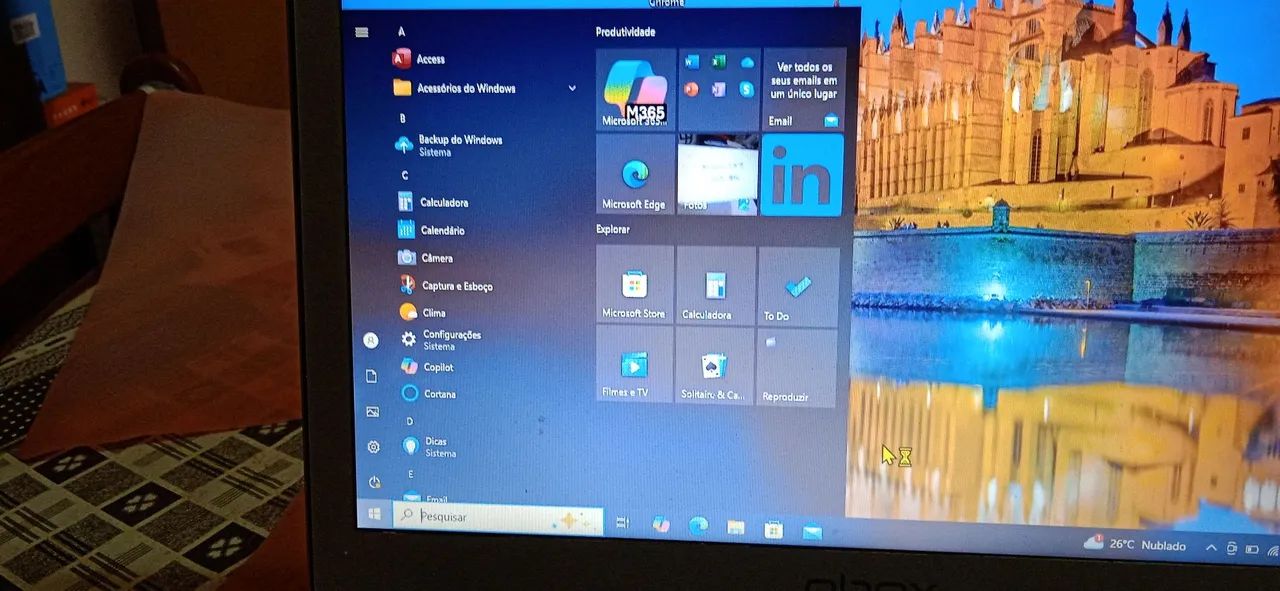Click the Reproduzir tile

click(x=796, y=368)
